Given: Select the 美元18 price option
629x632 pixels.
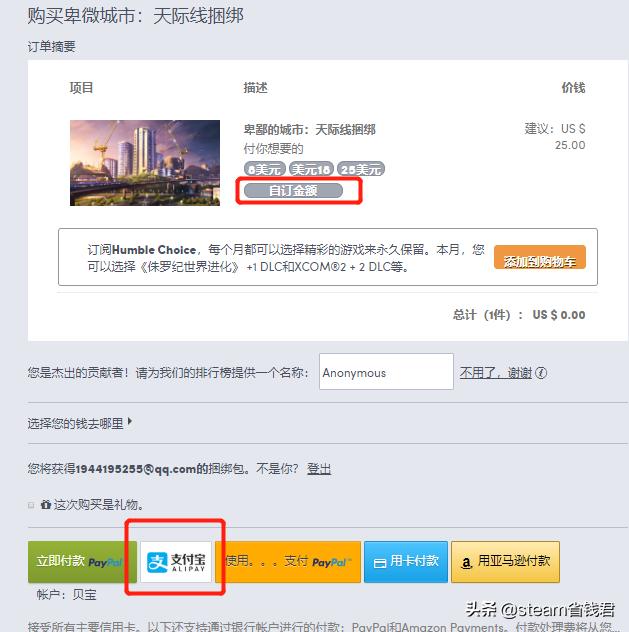Looking at the screenshot, I should (311, 169).
